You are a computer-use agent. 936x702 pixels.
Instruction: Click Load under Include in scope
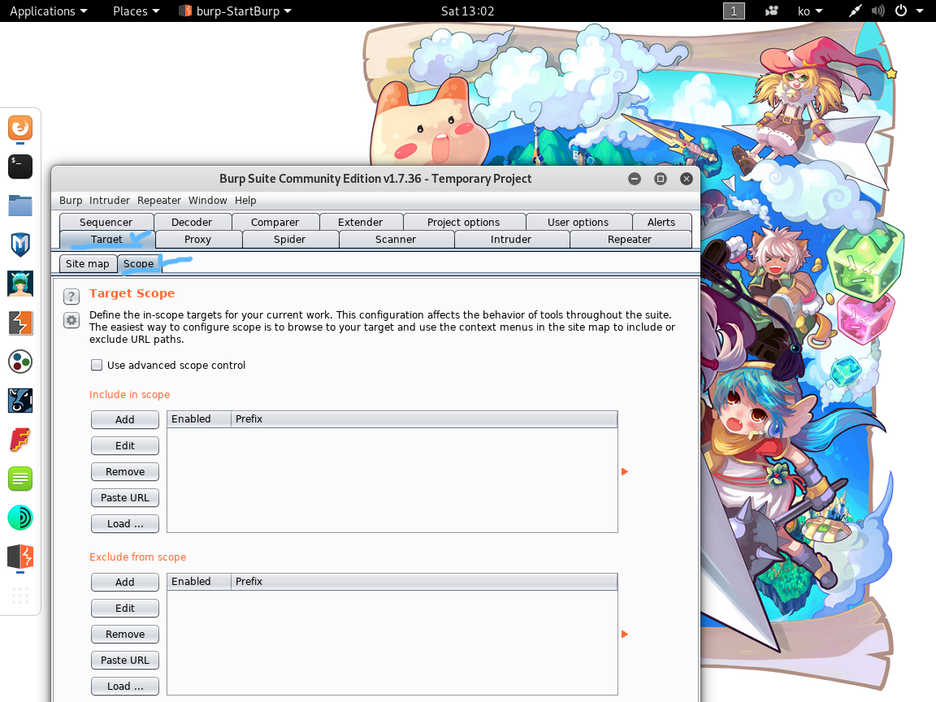(x=125, y=524)
